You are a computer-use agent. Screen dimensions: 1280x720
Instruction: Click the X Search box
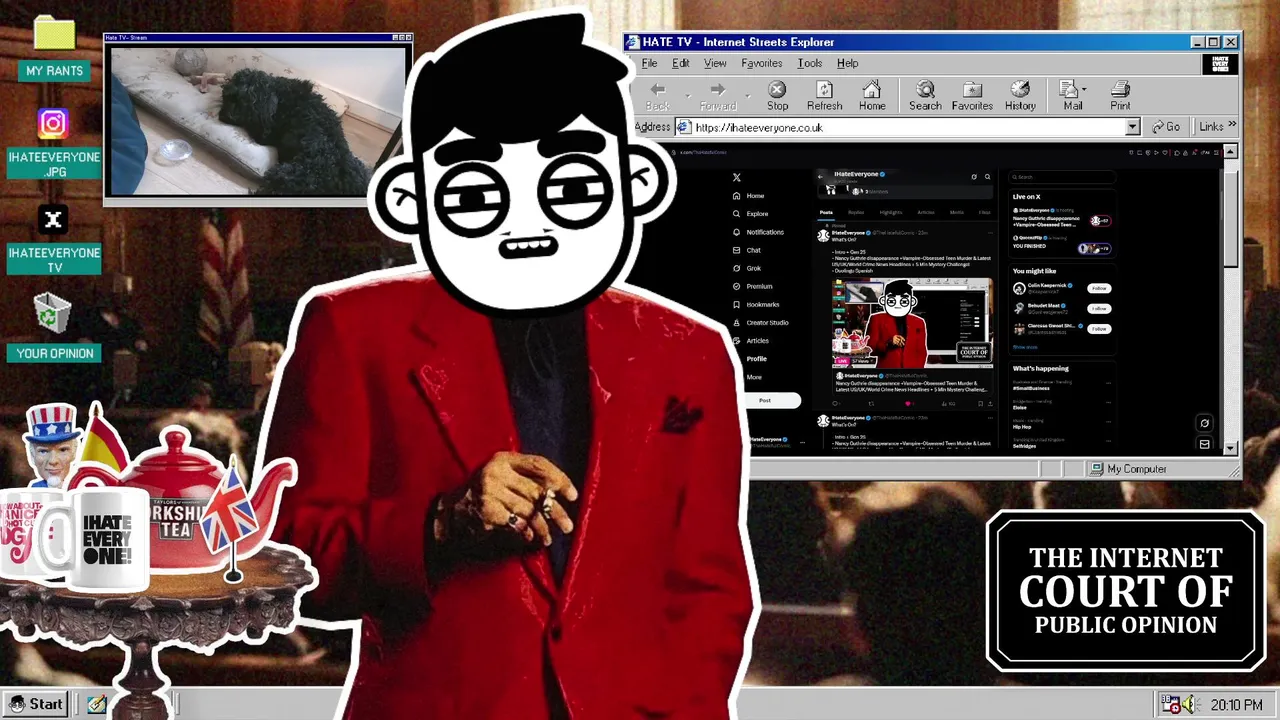click(x=1060, y=177)
